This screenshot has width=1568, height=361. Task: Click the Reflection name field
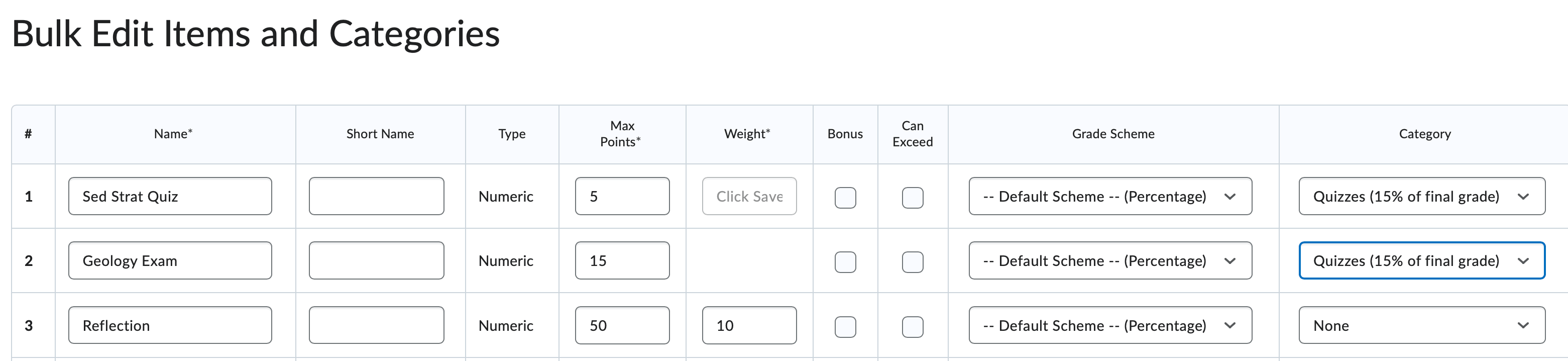point(169,325)
